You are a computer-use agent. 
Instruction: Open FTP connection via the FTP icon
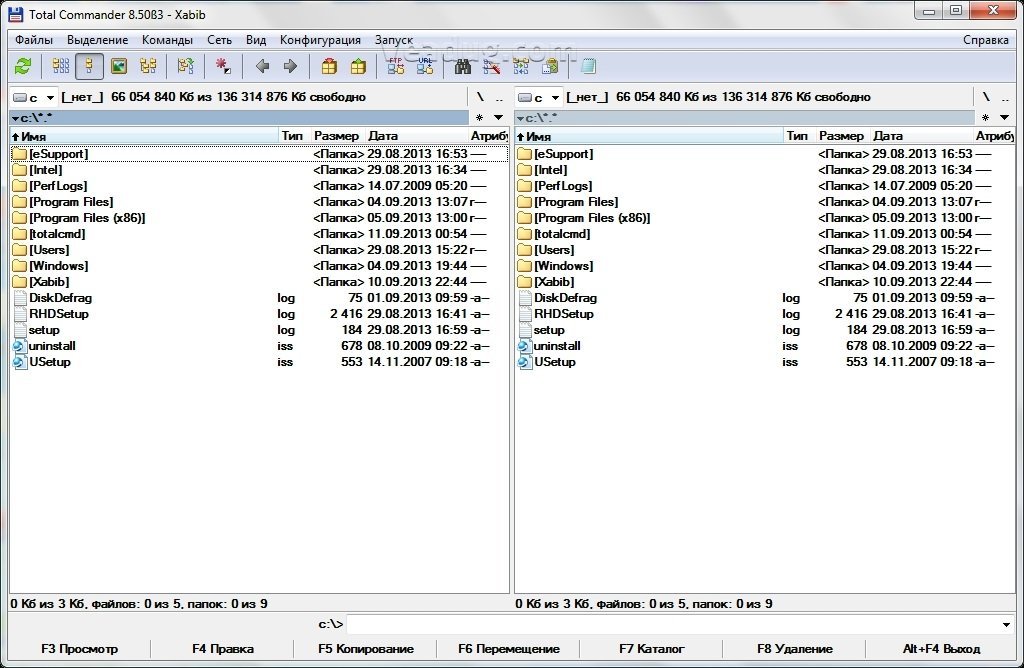pyautogui.click(x=396, y=67)
